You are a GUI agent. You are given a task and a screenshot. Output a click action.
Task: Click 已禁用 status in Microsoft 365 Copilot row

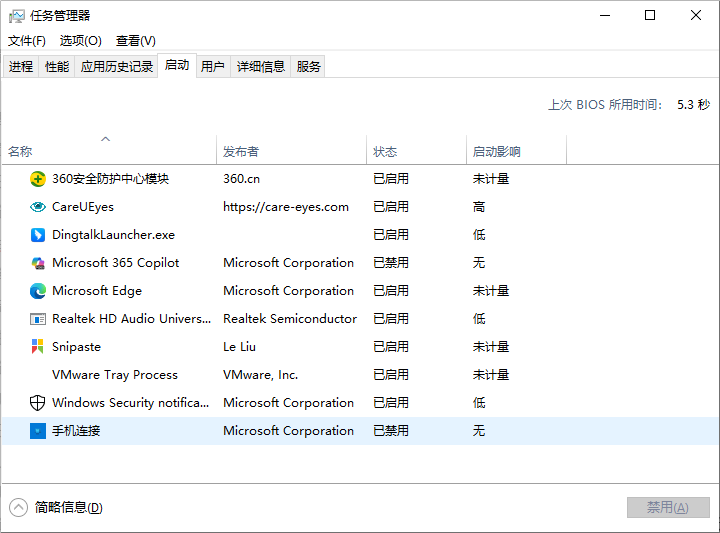pos(391,263)
